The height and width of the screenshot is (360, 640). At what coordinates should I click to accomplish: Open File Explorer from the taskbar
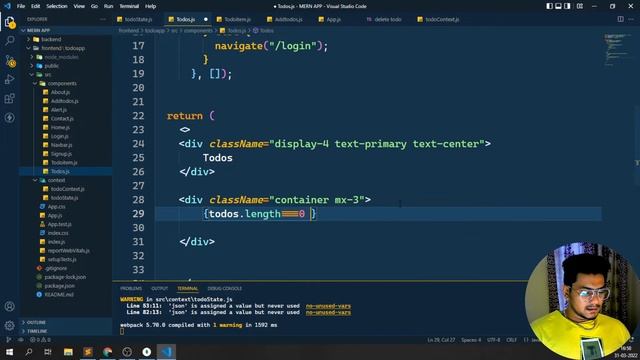pyautogui.click(x=68, y=352)
